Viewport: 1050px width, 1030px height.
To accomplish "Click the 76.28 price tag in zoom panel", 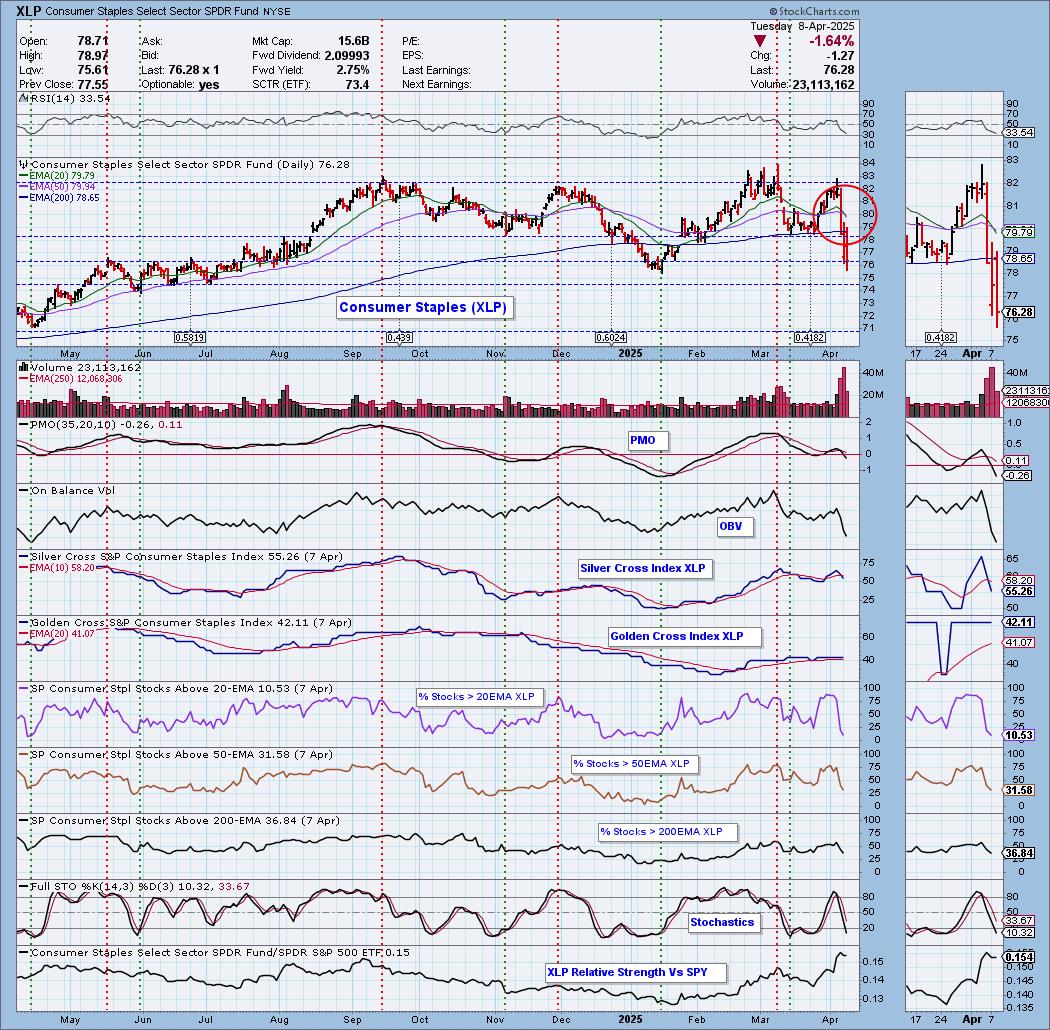I will [x=1019, y=312].
